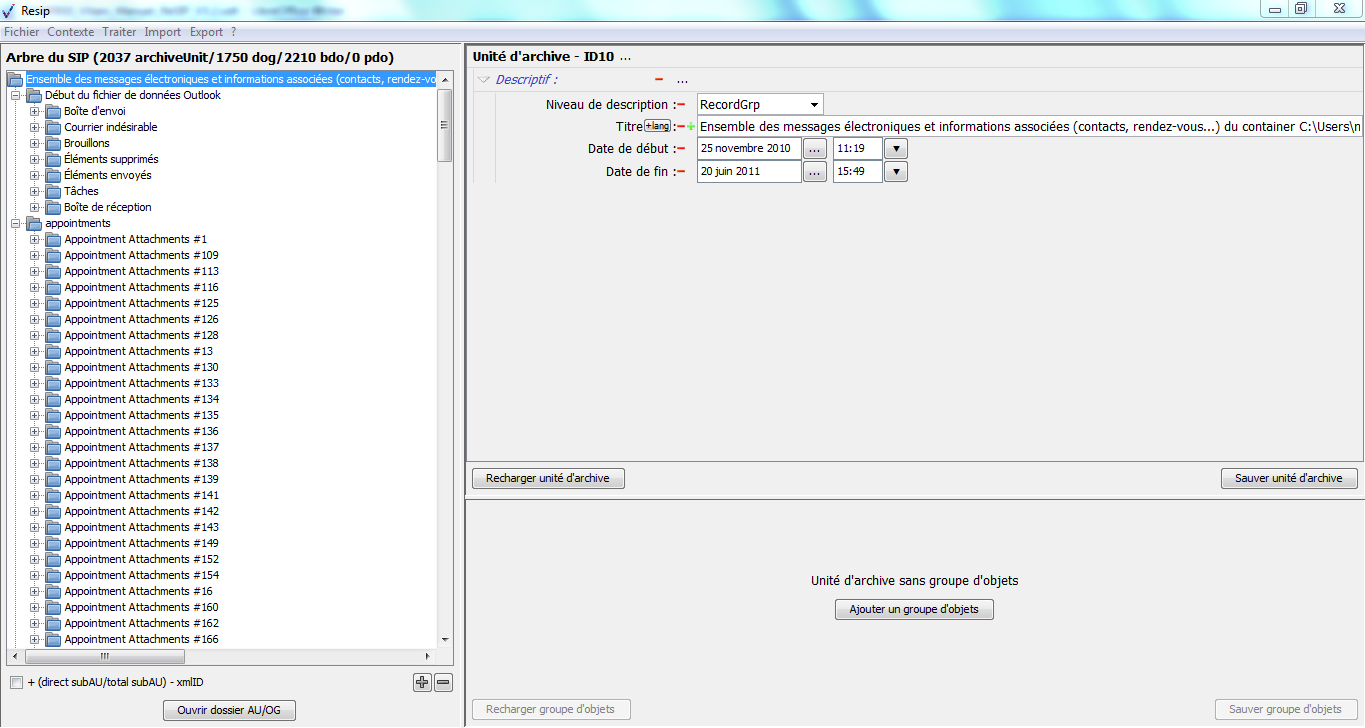Click the minus icon below the SIP tree

[x=444, y=683]
